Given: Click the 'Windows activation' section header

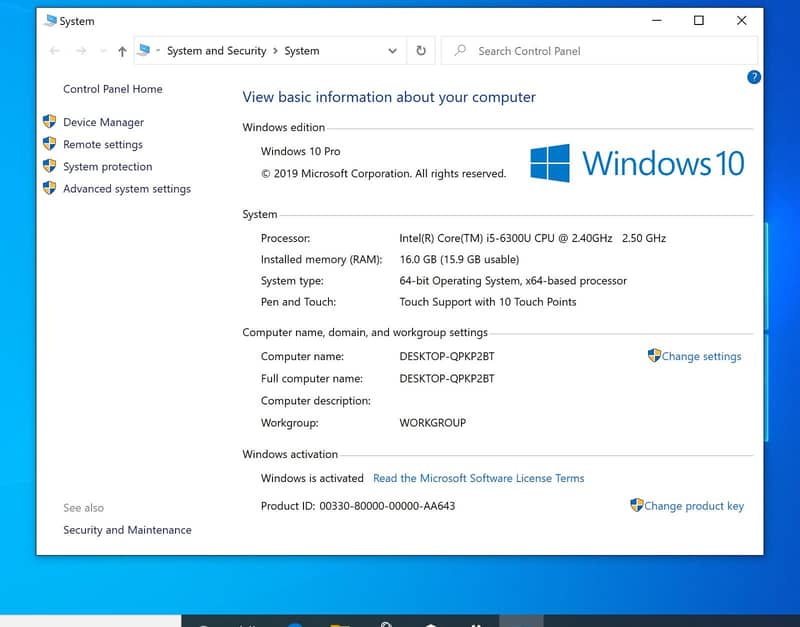Looking at the screenshot, I should tap(290, 454).
